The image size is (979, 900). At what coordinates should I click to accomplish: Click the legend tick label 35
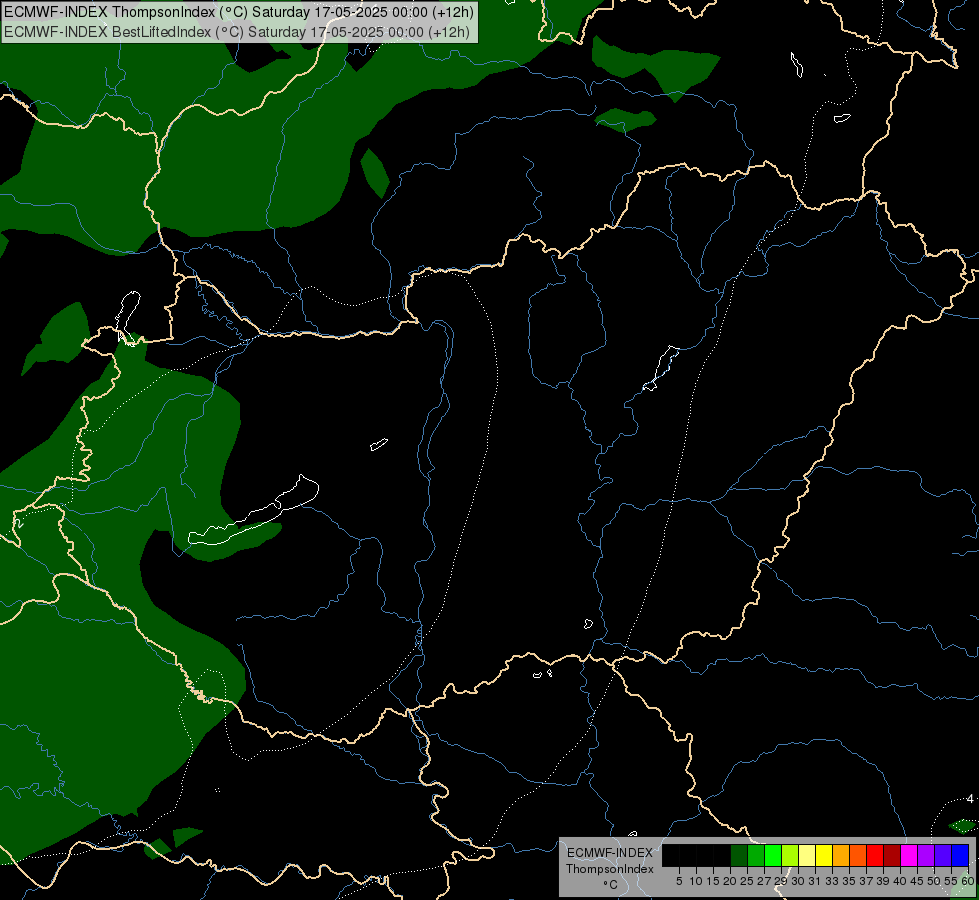[x=849, y=881]
